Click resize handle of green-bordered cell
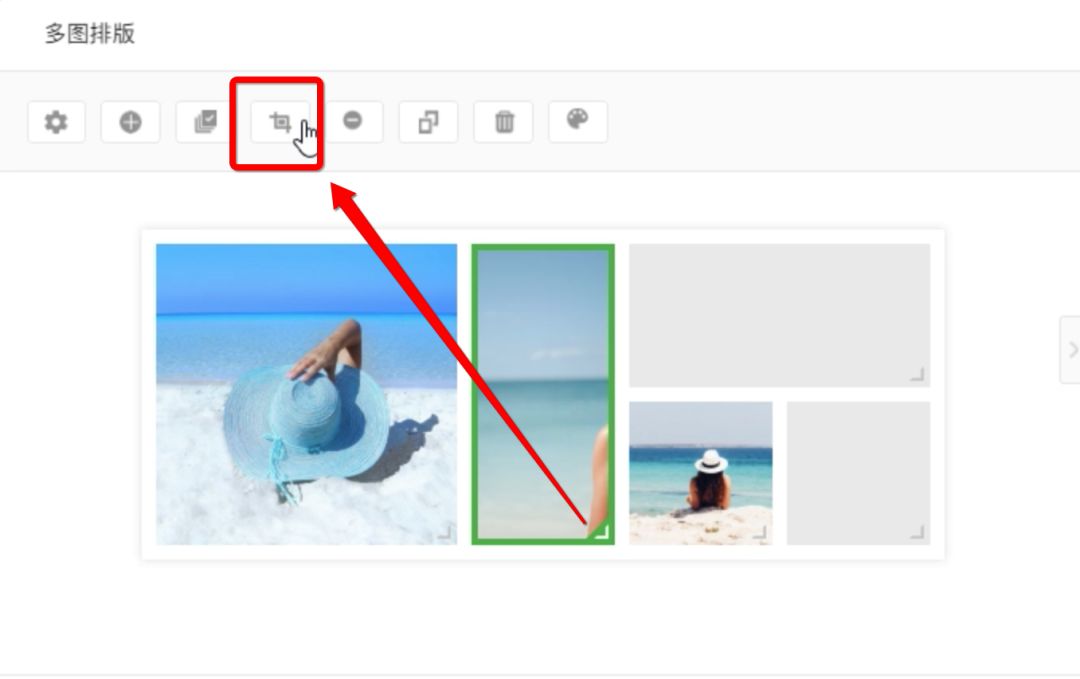Image resolution: width=1080 pixels, height=679 pixels. coord(602,532)
